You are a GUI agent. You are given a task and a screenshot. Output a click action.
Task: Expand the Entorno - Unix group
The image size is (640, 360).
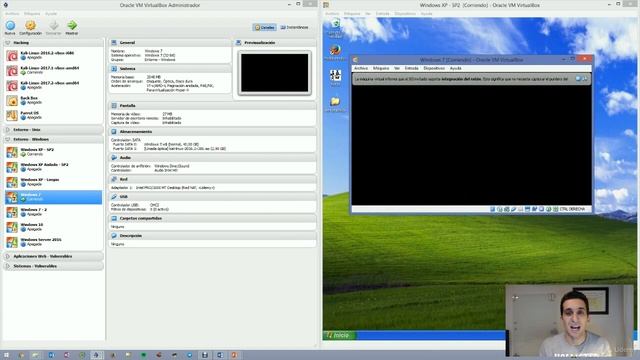pyautogui.click(x=8, y=130)
